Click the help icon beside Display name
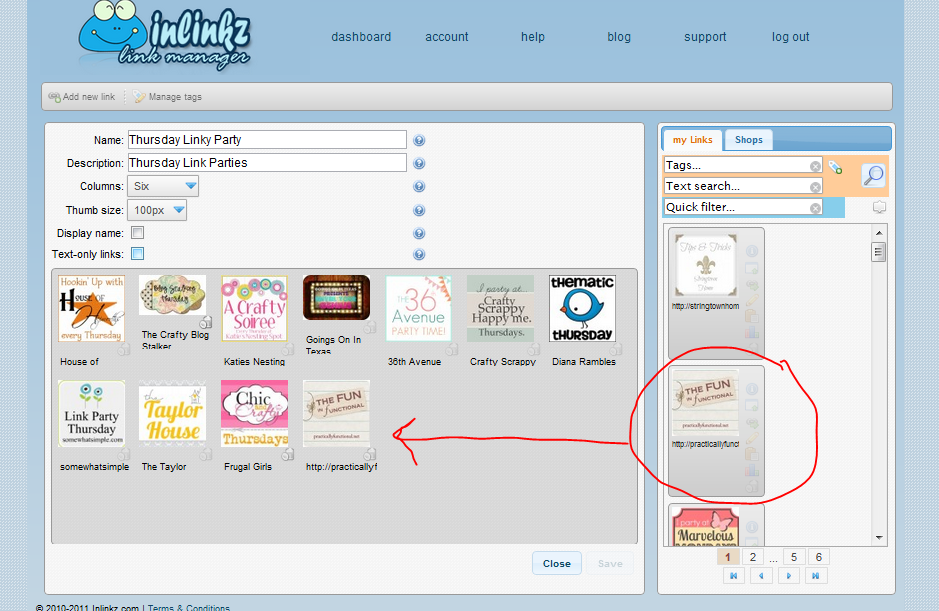Viewport: 939px width, 611px height. (x=419, y=233)
